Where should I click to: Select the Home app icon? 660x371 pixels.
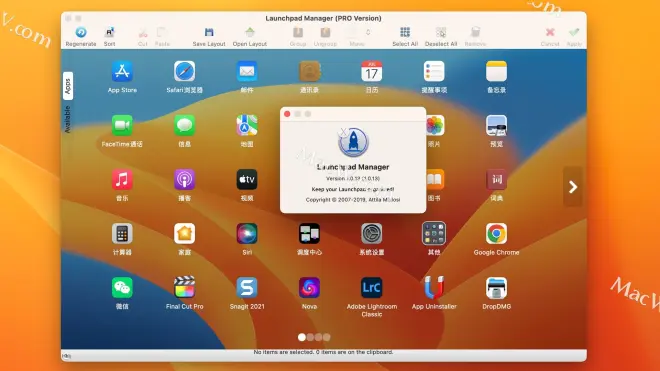(x=184, y=234)
